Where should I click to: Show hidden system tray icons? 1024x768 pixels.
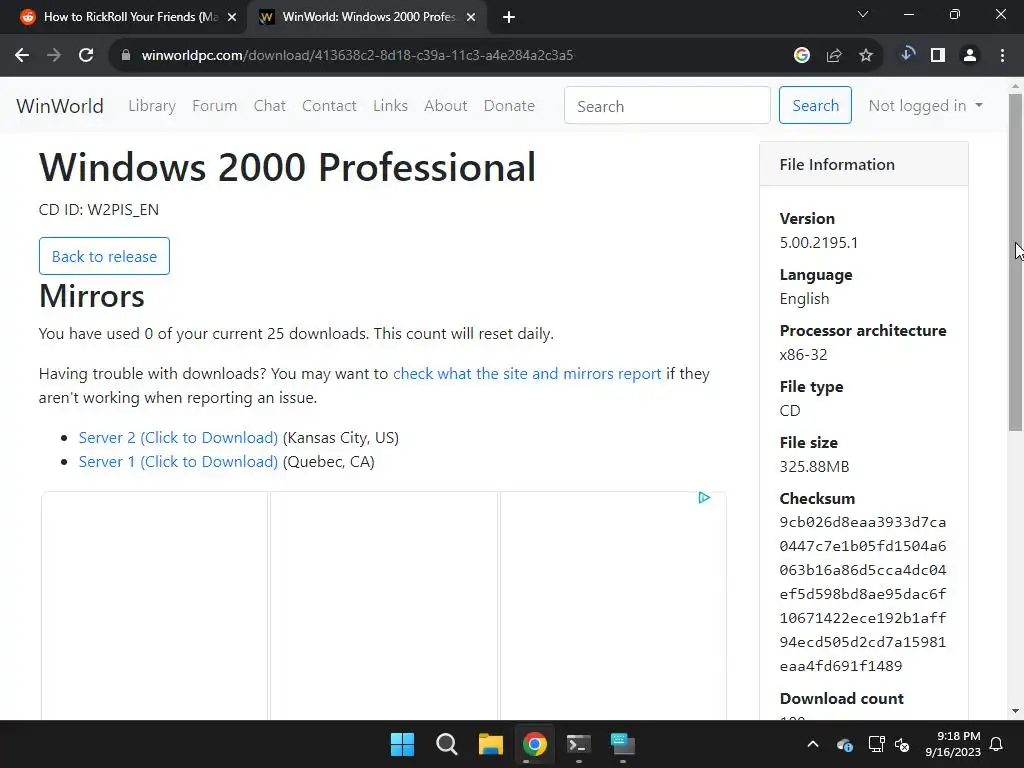[x=813, y=744]
